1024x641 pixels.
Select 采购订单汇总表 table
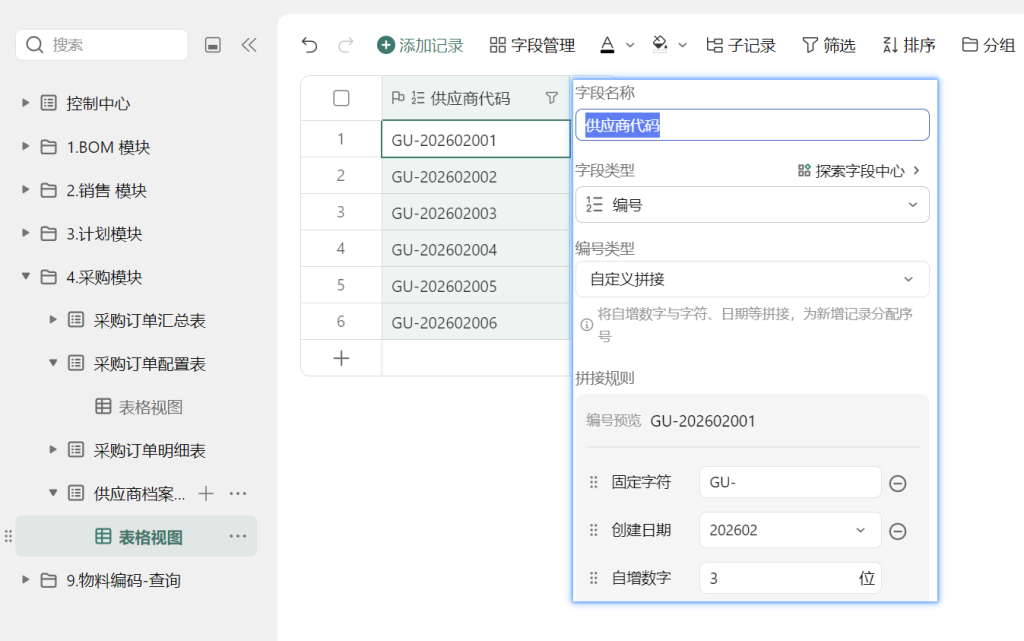point(150,320)
